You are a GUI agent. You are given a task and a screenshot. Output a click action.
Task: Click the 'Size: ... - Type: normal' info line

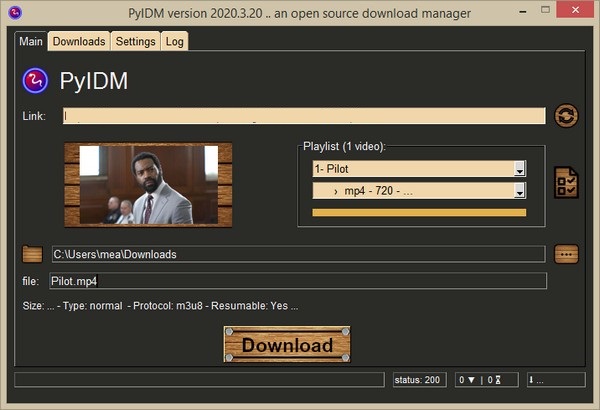tap(160, 306)
